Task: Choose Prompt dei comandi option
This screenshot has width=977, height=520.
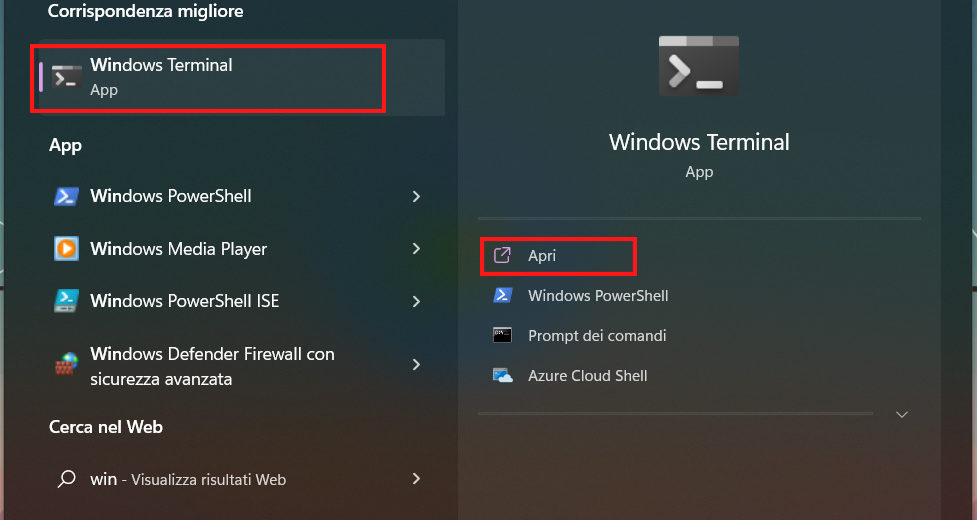Action: point(596,336)
